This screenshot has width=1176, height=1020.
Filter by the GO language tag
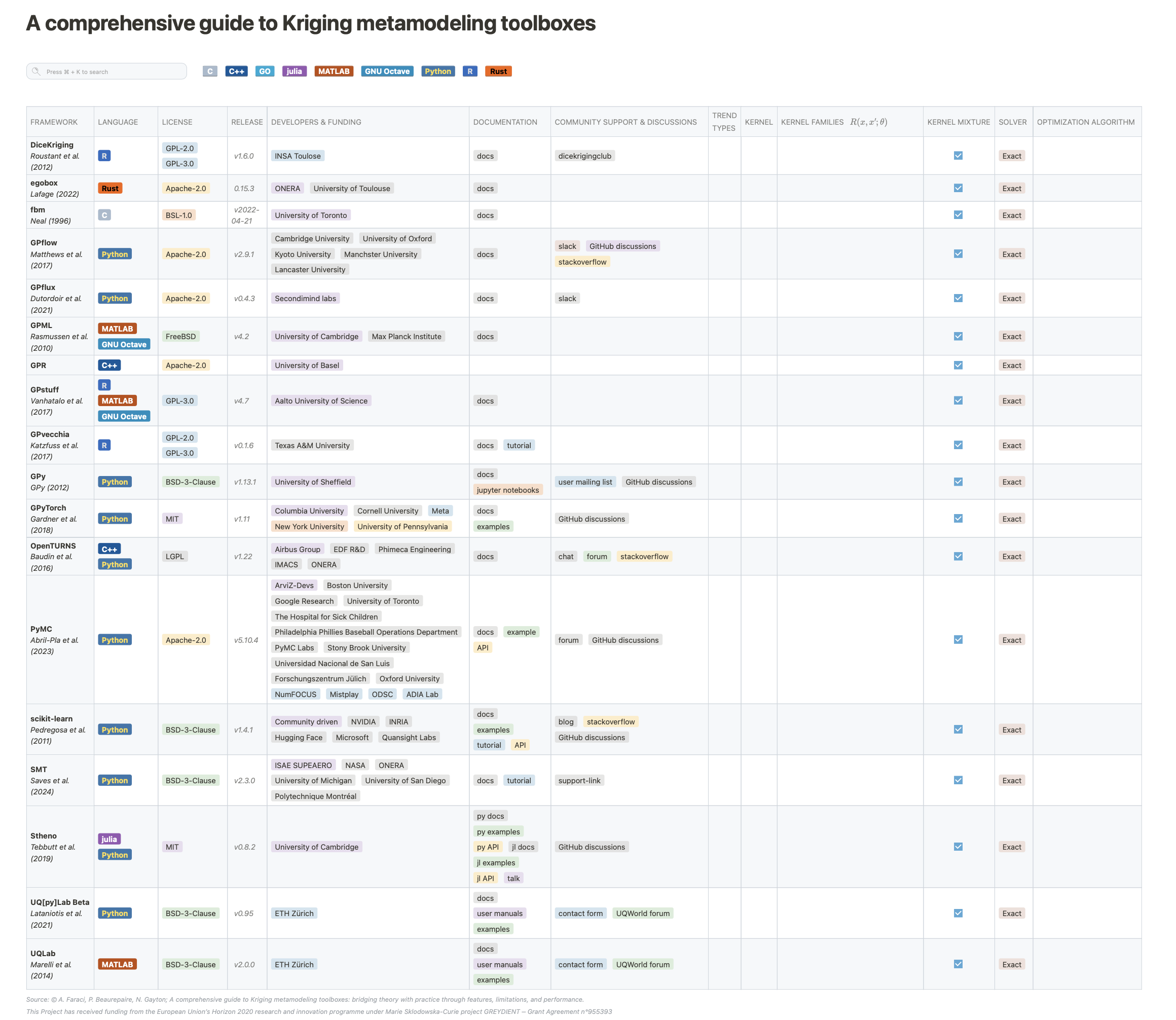click(x=264, y=71)
